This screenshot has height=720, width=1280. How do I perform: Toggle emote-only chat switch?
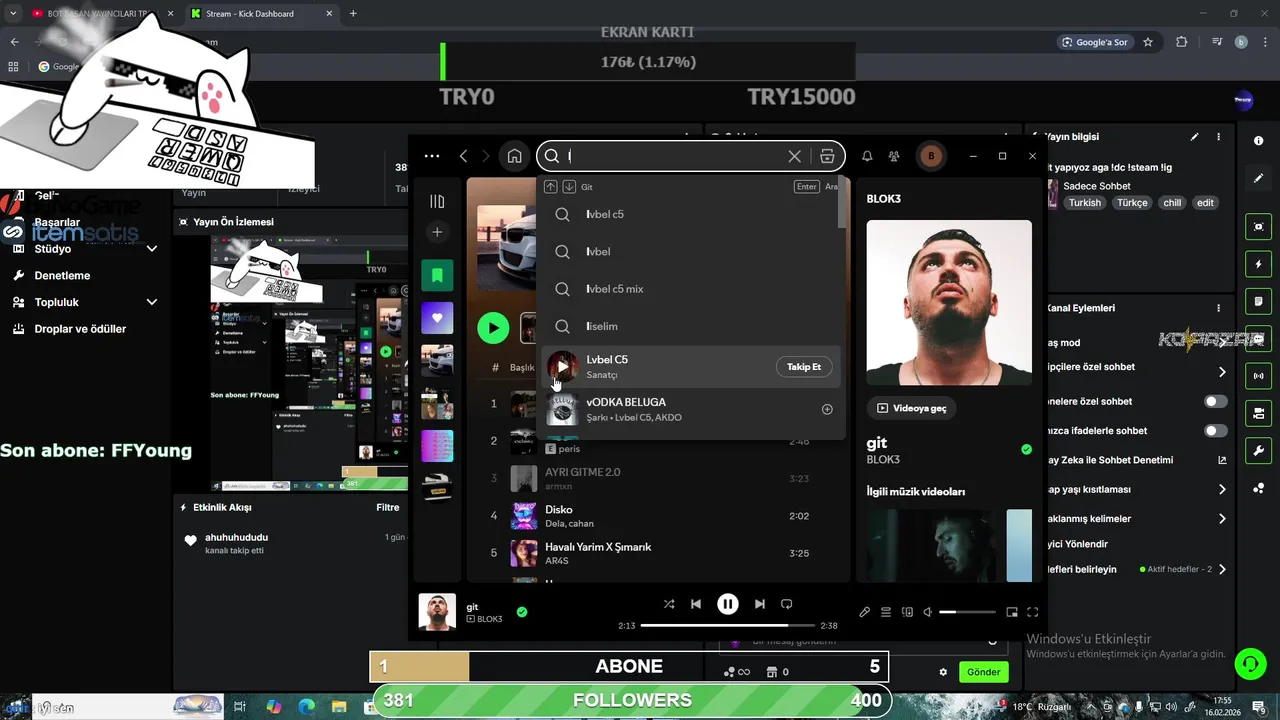pos(1216,431)
